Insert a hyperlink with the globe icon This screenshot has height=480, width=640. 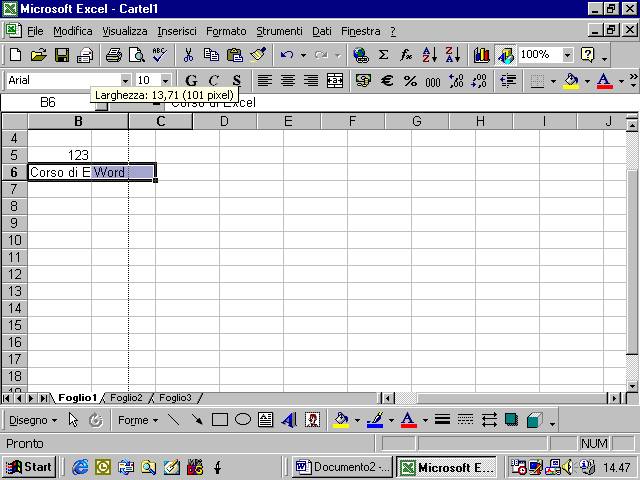coord(361,55)
